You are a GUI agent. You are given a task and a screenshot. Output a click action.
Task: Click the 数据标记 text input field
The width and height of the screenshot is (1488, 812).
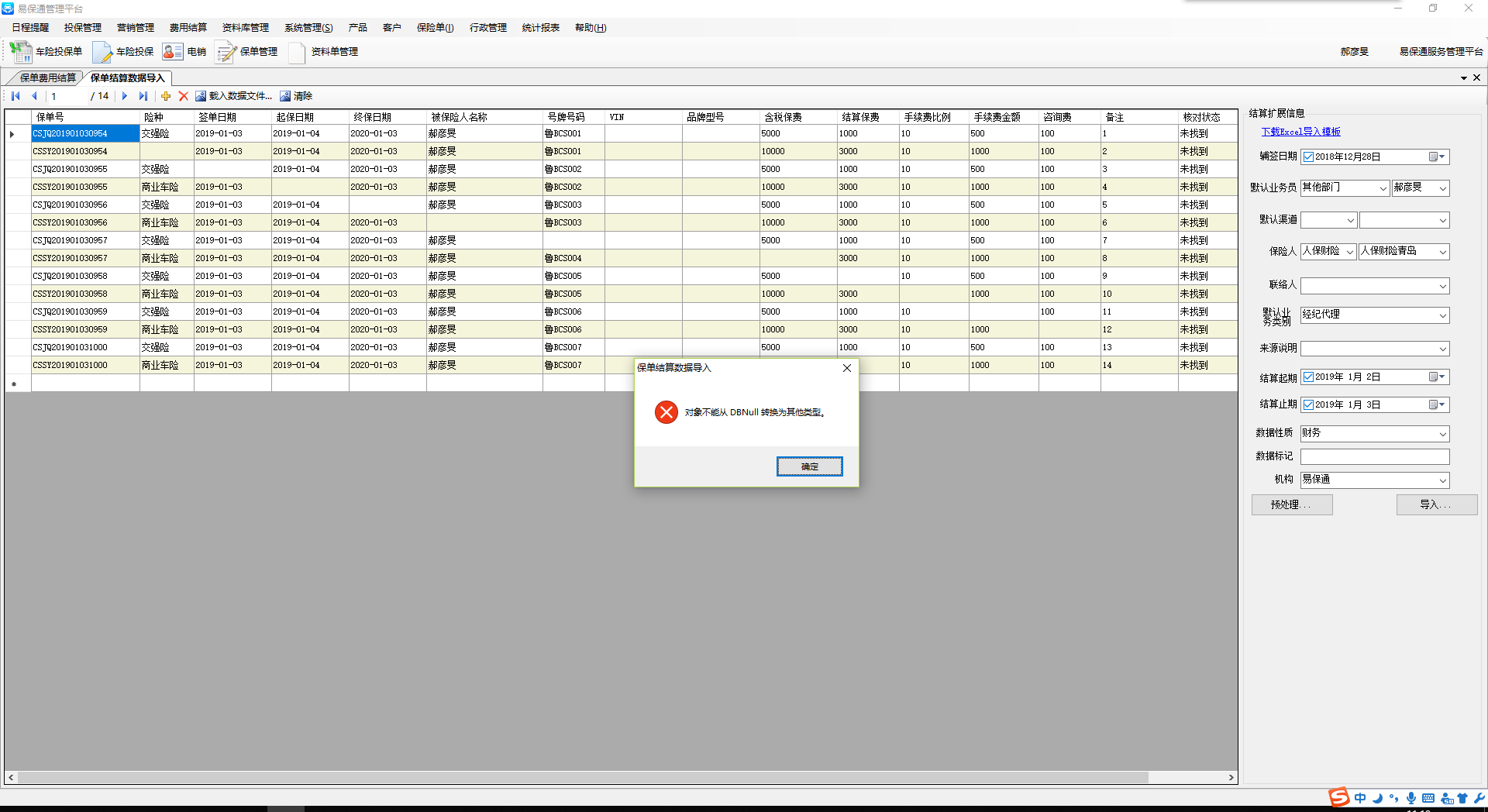[1374, 457]
